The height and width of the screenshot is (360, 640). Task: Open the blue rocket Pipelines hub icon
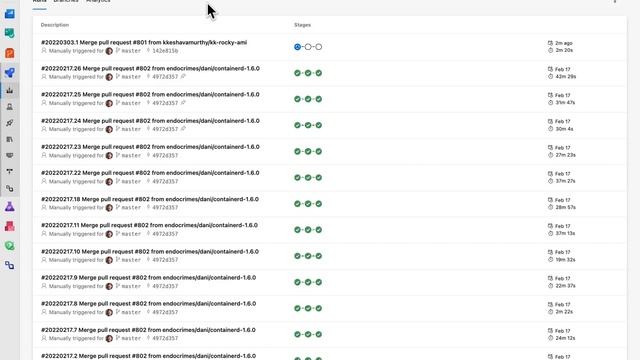click(x=9, y=73)
